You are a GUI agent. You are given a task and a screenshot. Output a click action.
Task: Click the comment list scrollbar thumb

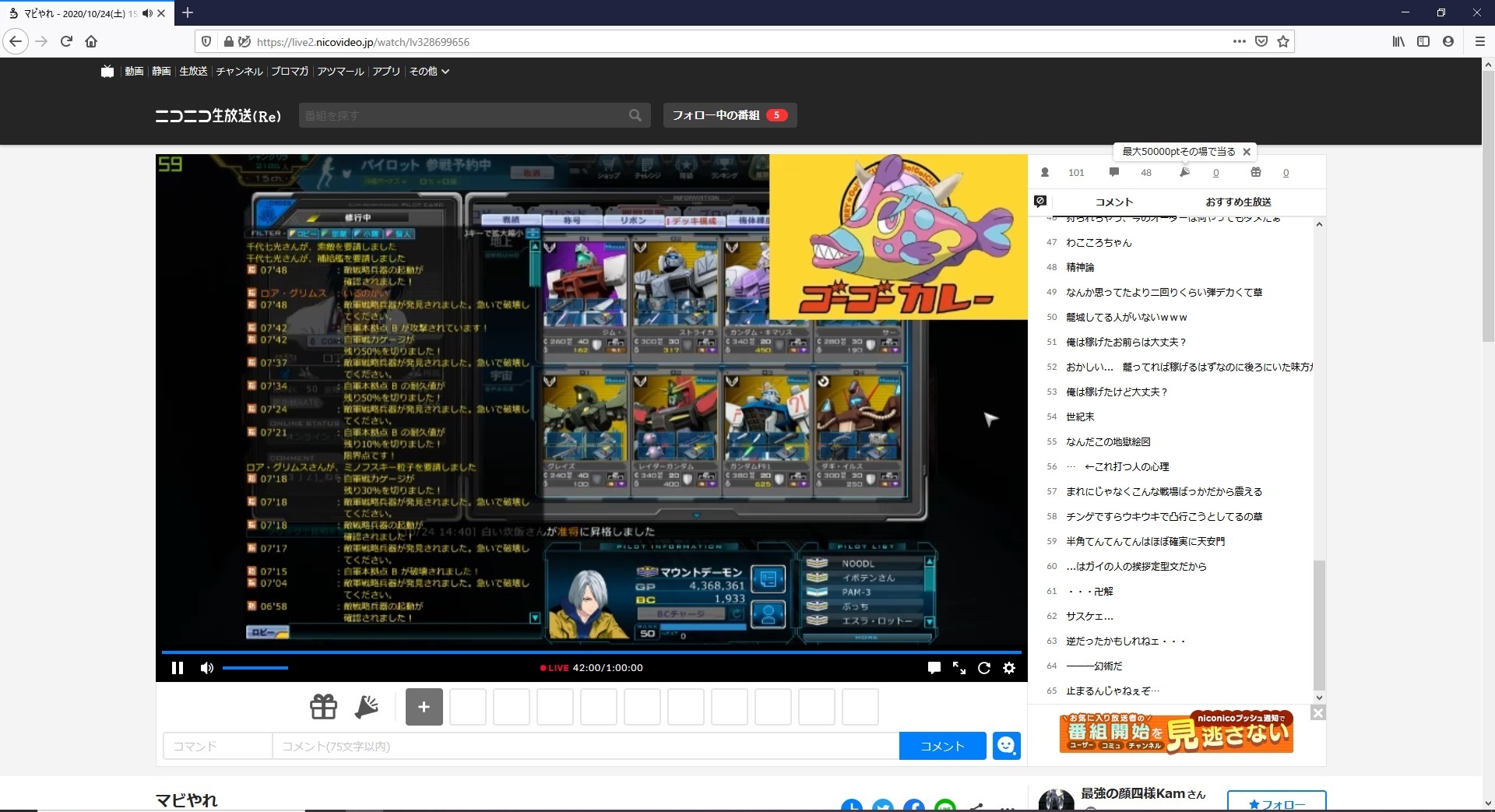click(x=1319, y=624)
